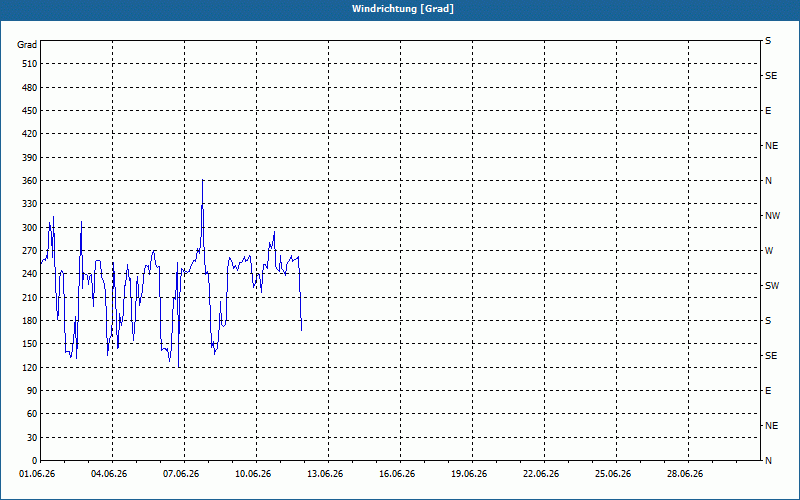Click the 360 degree axis label
This screenshot has width=800, height=500.
[x=30, y=181]
